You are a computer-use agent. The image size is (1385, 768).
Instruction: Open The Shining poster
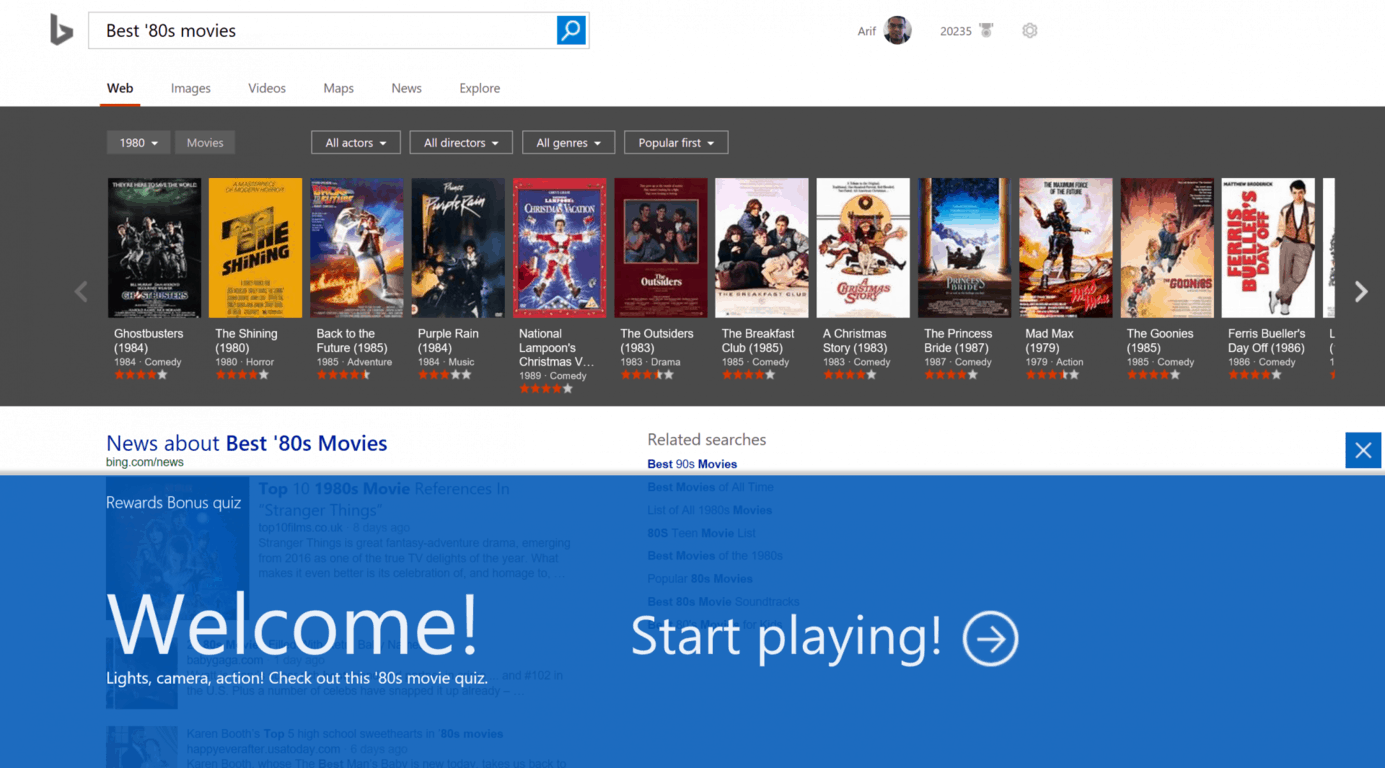point(255,248)
